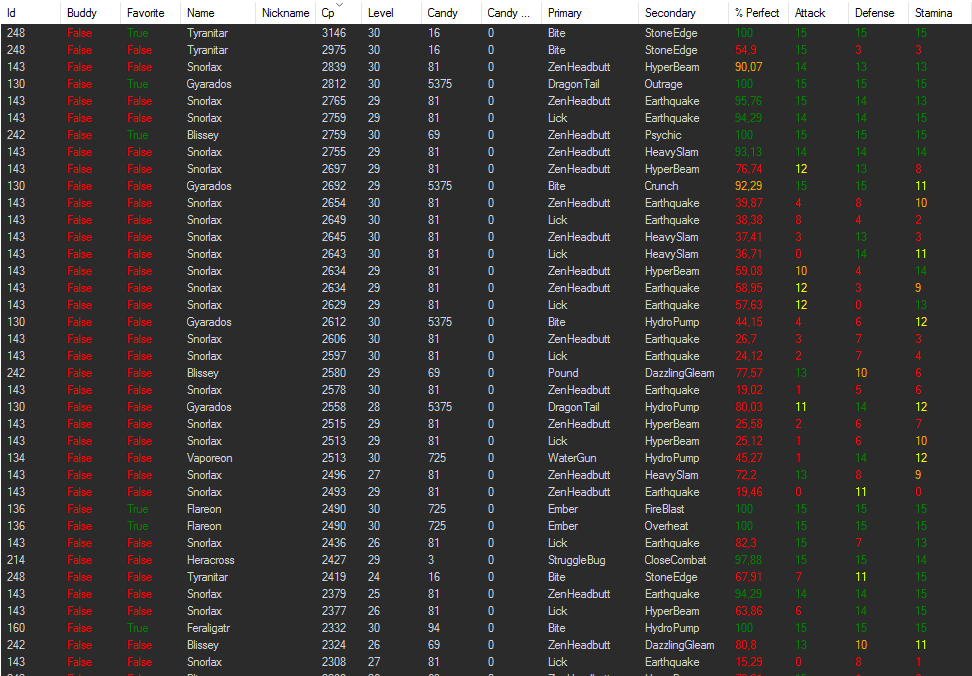This screenshot has height=676, width=972.
Task: Select the Tyranitar name with Cp 2975
Action: pyautogui.click(x=207, y=50)
